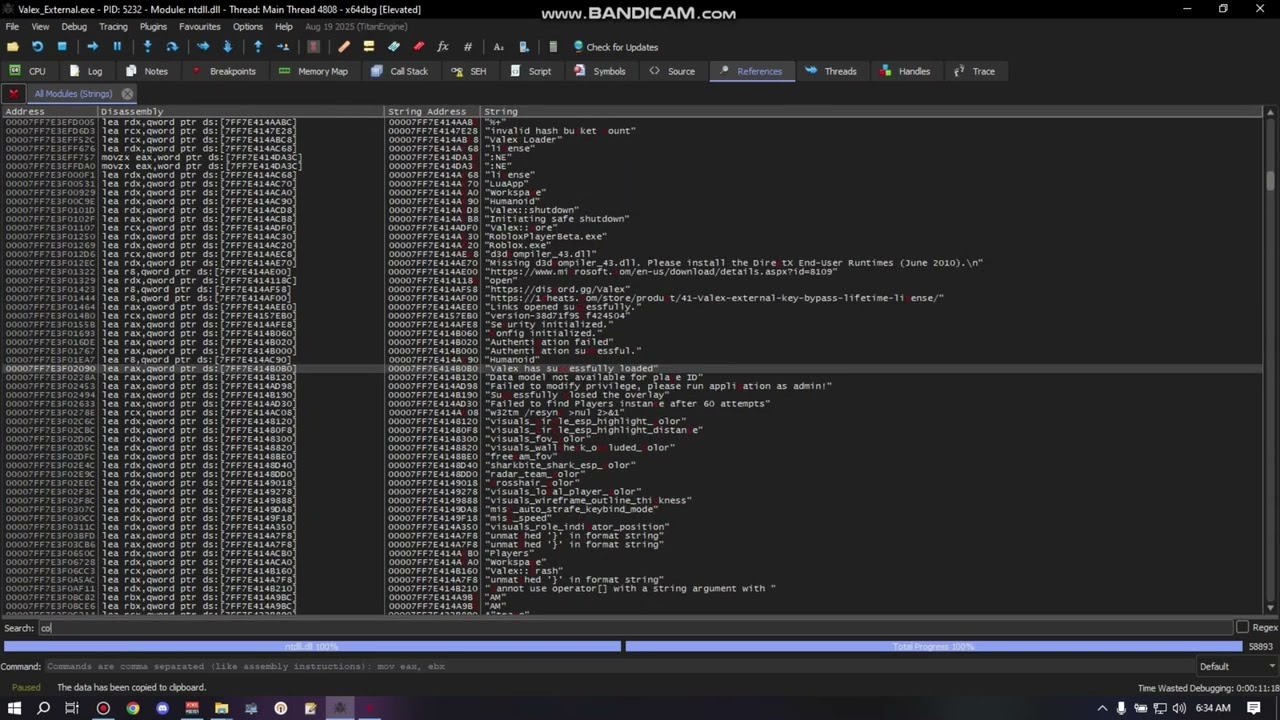The image size is (1280, 720).
Task: Switch to the Log tab
Action: (86, 71)
